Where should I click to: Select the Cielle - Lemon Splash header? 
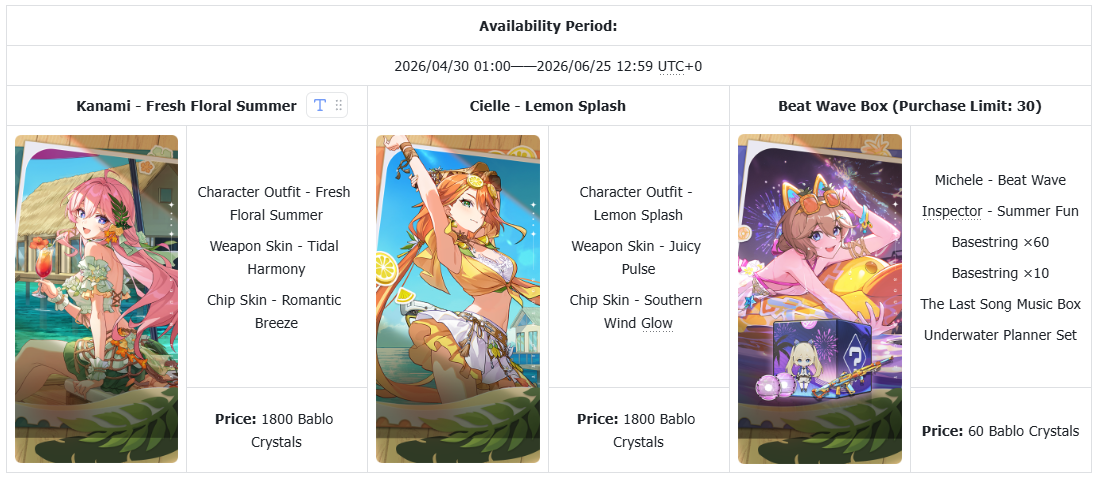click(x=548, y=106)
